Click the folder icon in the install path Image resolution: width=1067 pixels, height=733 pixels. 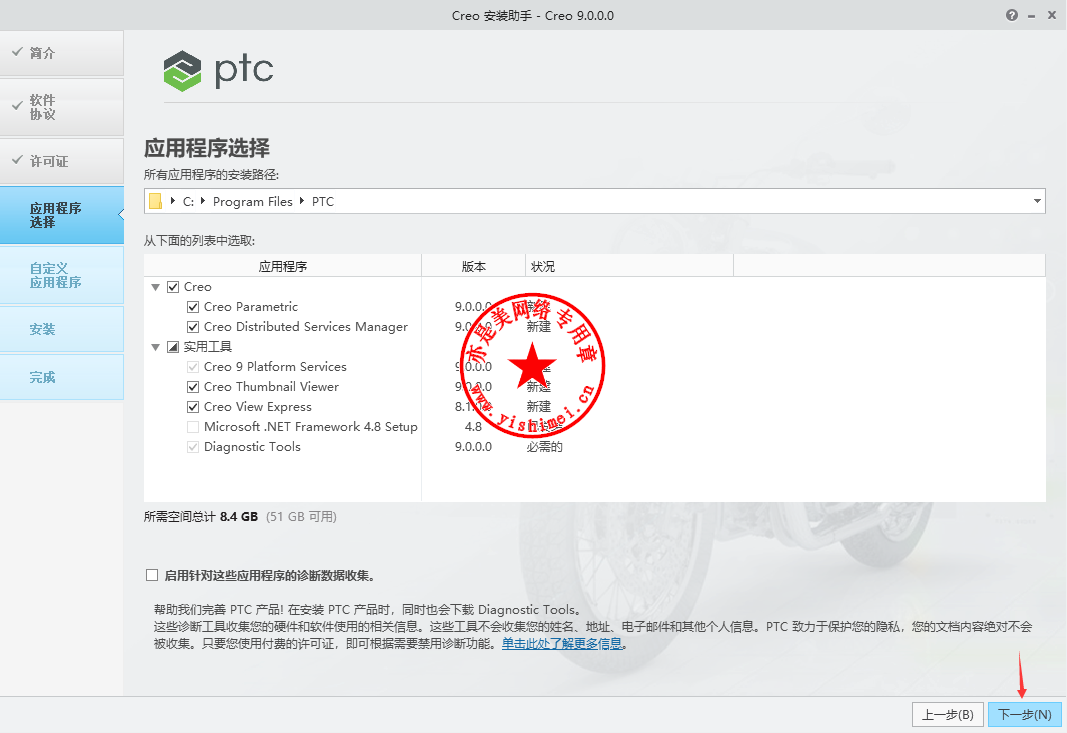coord(156,201)
